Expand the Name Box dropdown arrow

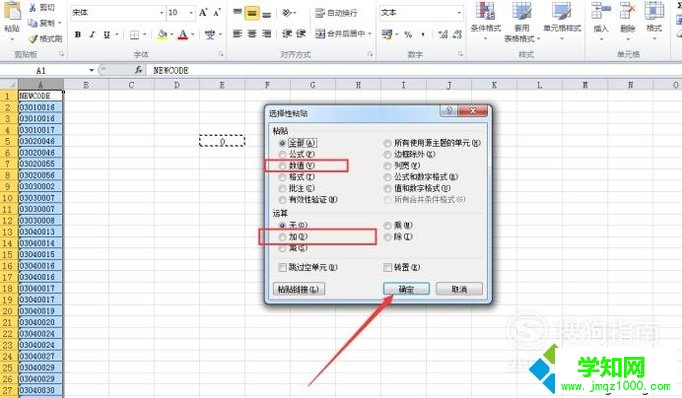tap(91, 70)
